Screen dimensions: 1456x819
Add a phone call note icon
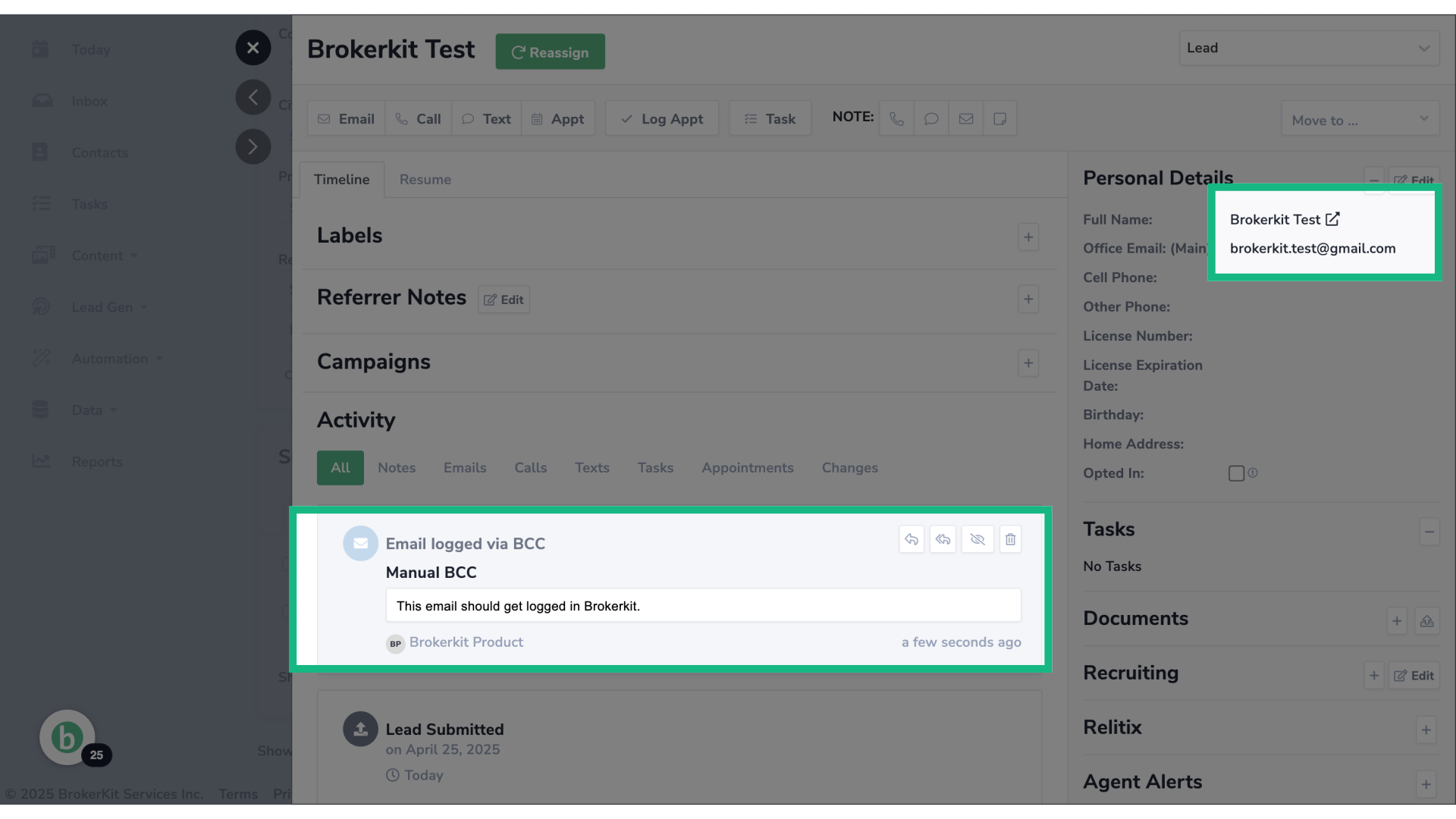click(896, 118)
